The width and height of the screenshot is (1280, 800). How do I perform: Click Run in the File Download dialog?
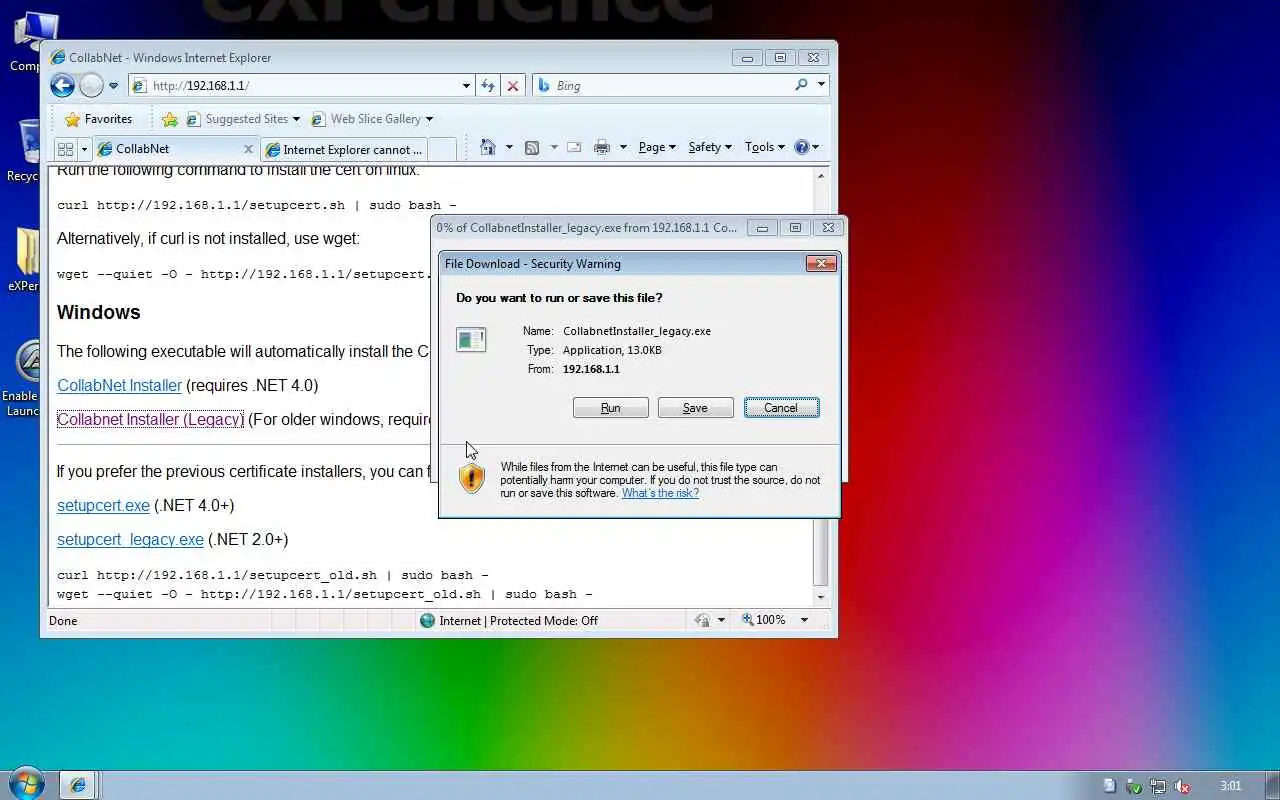pos(611,408)
